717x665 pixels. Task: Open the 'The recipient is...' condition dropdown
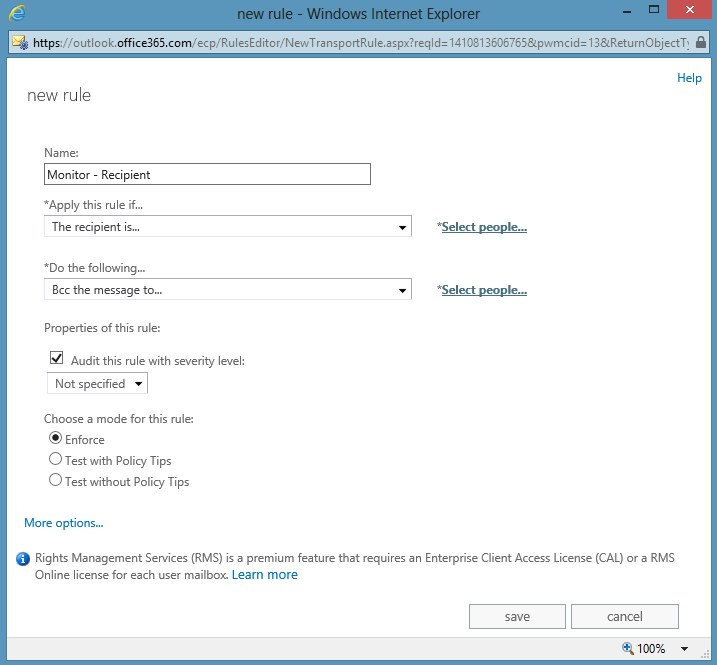(228, 226)
